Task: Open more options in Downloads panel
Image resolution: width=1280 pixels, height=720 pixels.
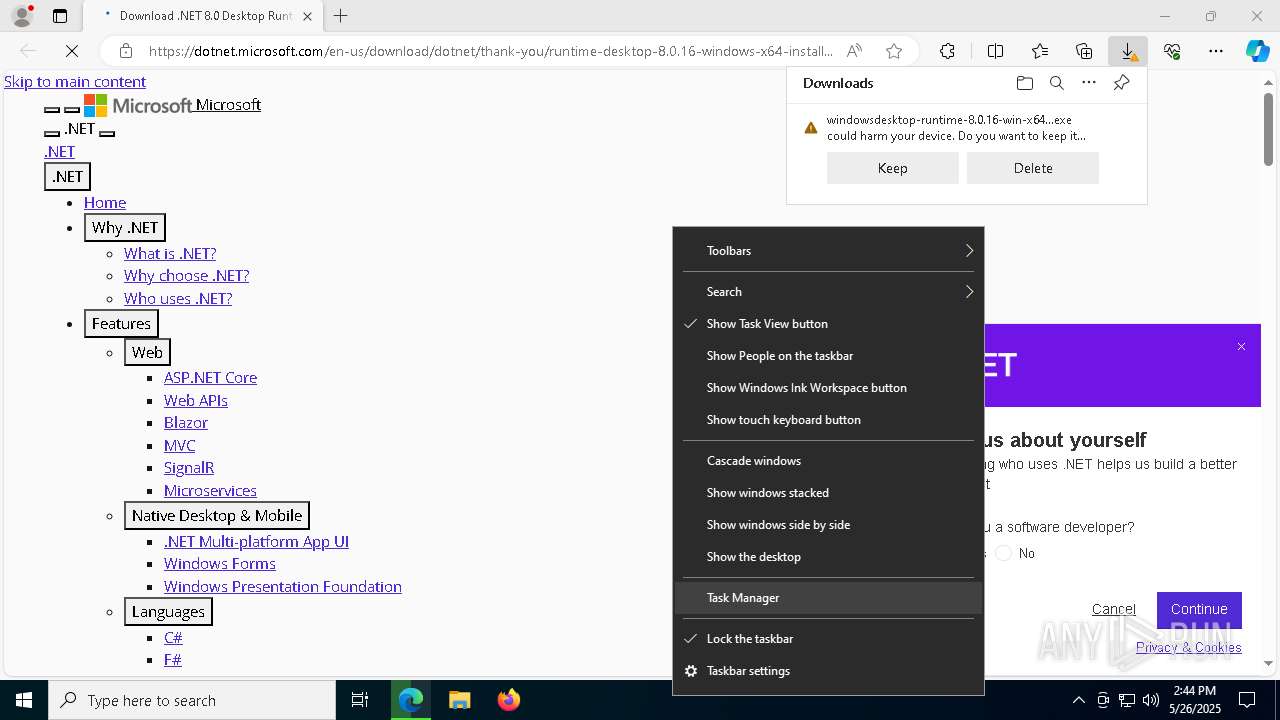Action: (x=1089, y=83)
